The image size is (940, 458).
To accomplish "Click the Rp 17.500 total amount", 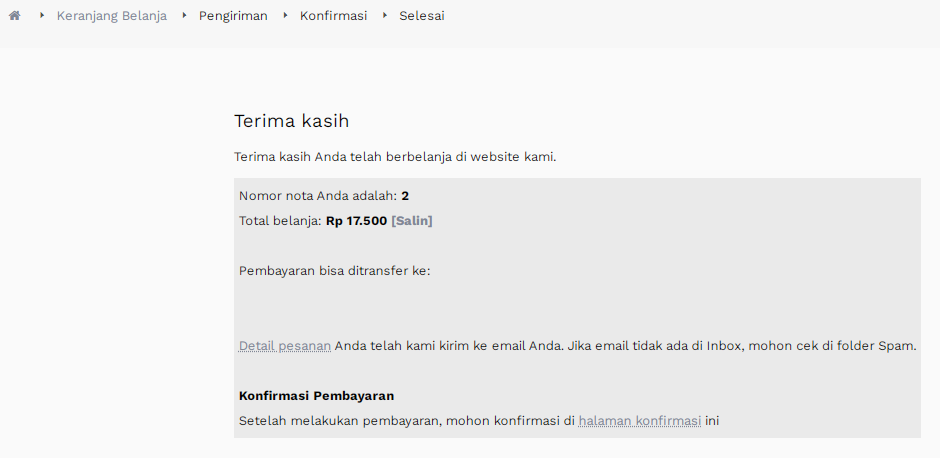I will 357,221.
